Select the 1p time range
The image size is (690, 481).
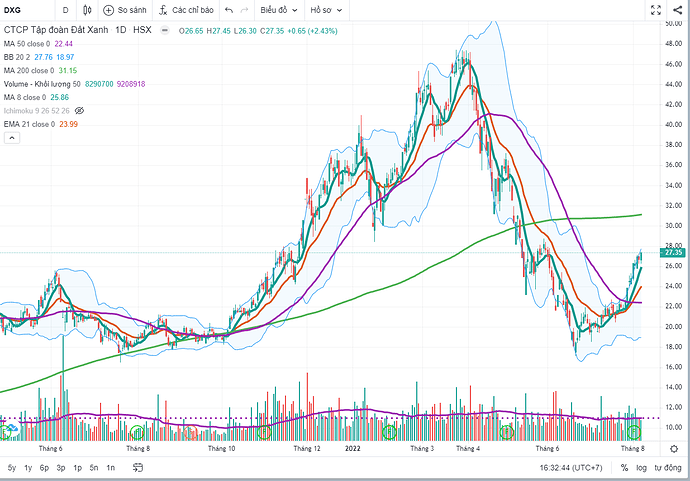click(77, 468)
